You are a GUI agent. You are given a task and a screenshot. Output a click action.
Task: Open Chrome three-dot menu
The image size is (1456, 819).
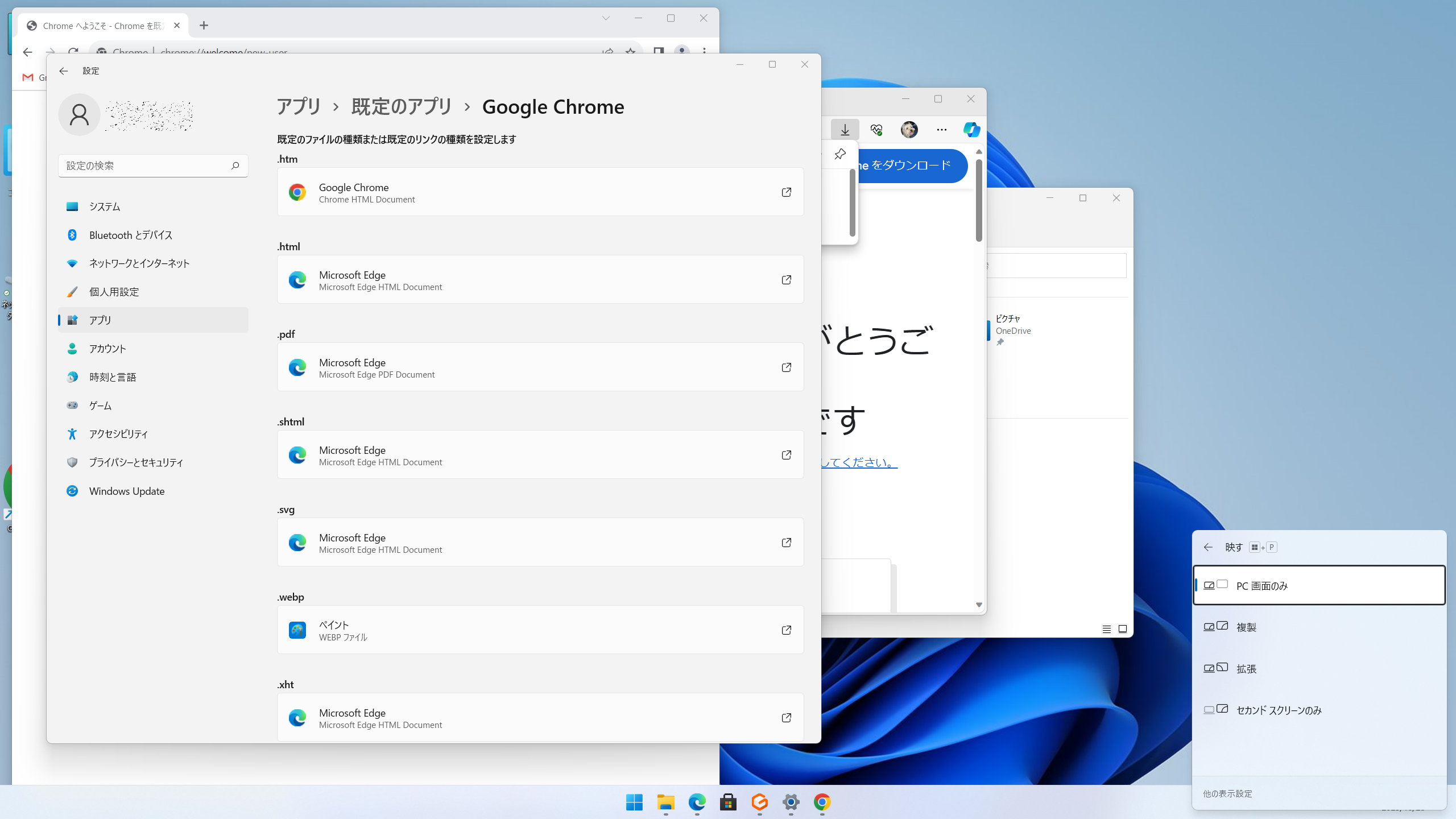tap(704, 51)
